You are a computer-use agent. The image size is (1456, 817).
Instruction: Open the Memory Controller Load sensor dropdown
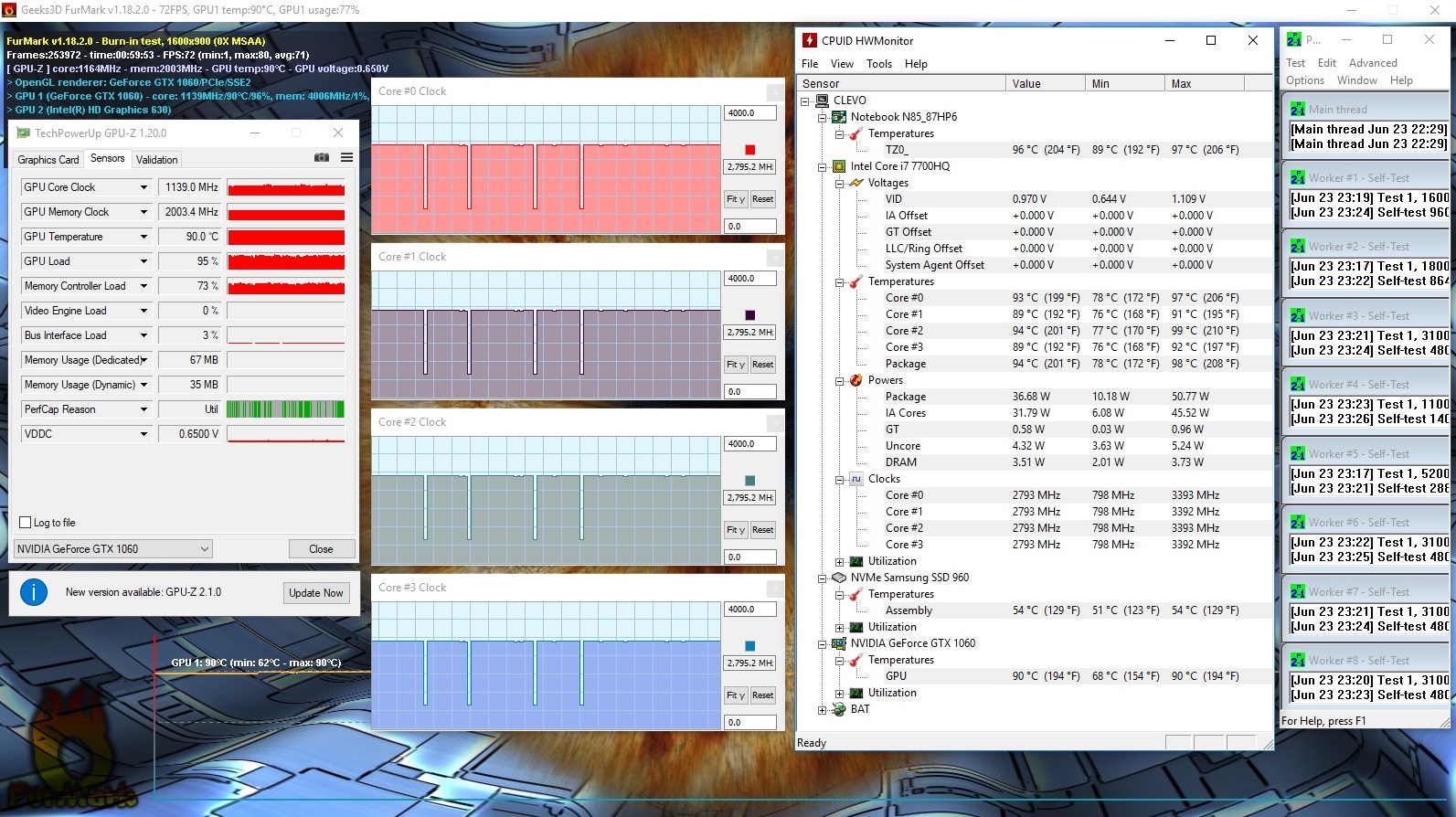pos(143,286)
